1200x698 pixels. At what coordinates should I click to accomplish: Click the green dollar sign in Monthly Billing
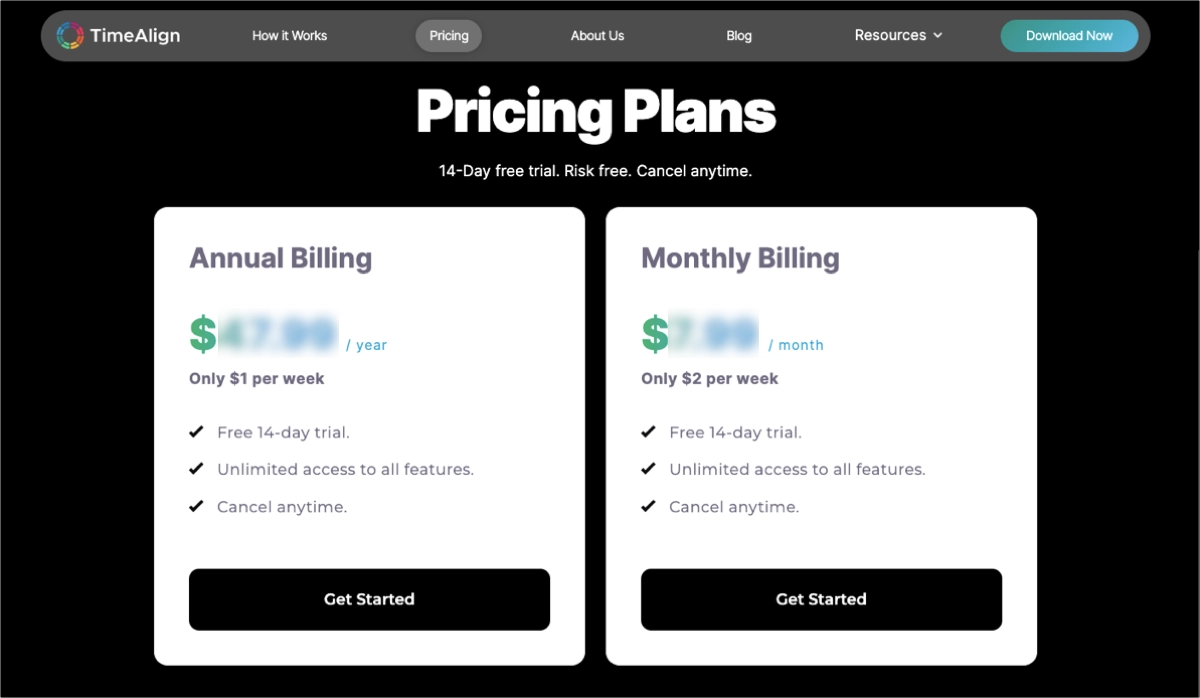point(654,334)
